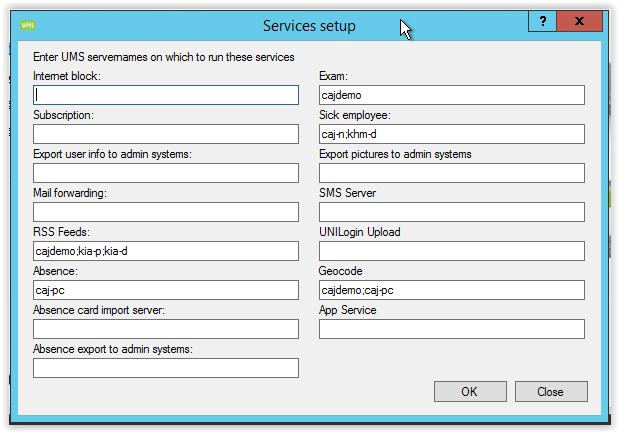Image resolution: width=619 pixels, height=433 pixels.
Task: Click the App Service input field
Action: click(451, 329)
